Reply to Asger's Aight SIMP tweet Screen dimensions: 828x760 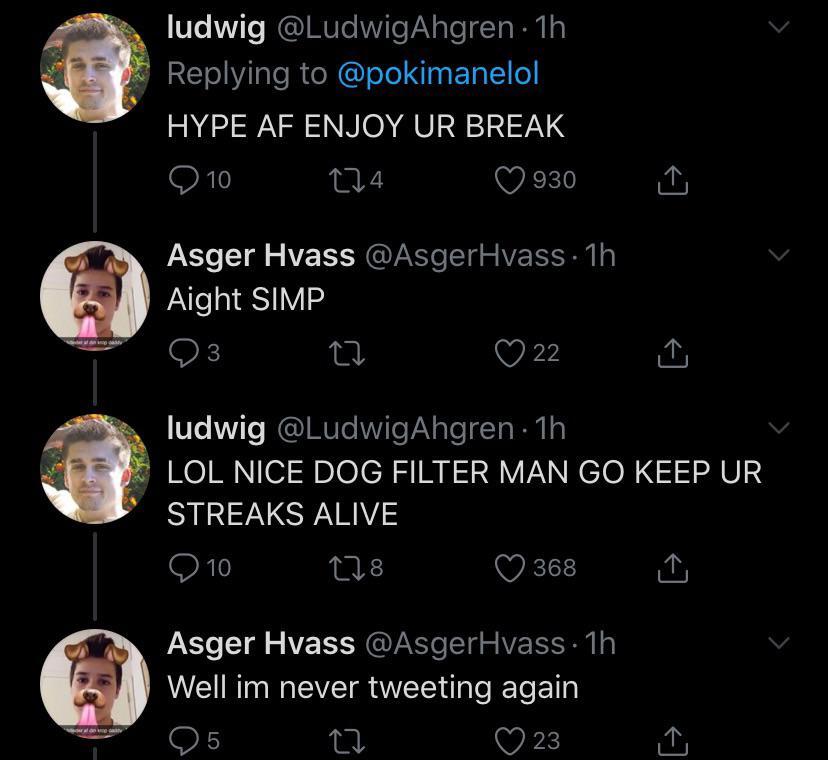click(x=186, y=352)
